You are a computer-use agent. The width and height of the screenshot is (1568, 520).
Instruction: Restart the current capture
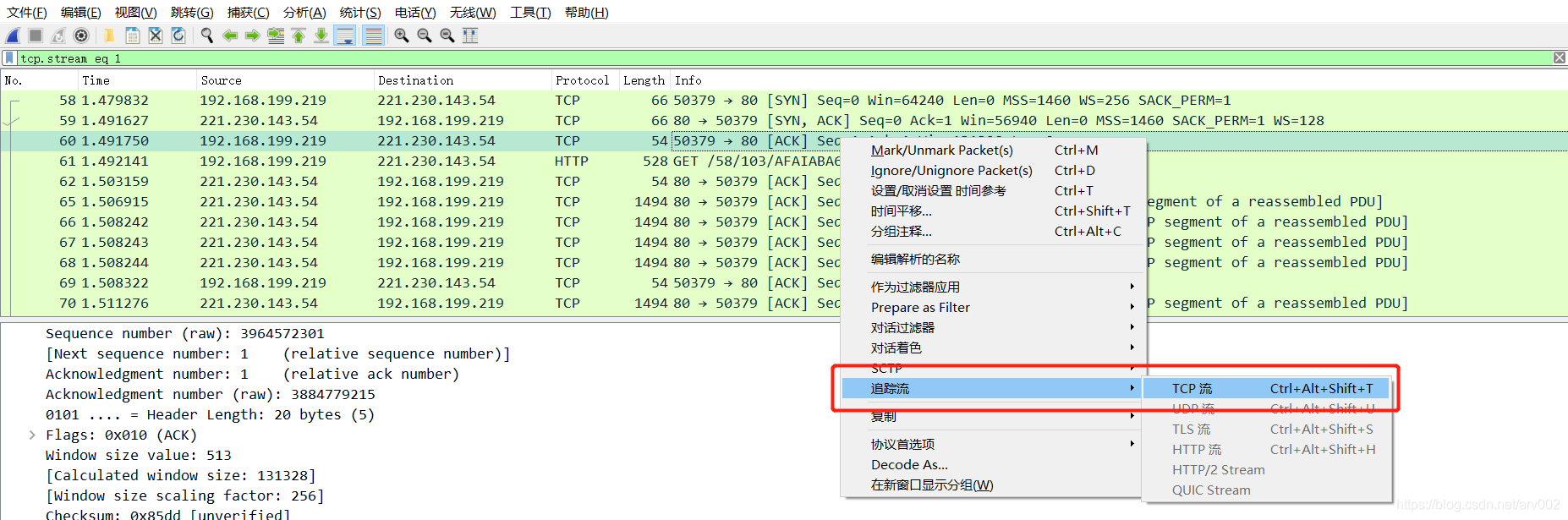(x=58, y=36)
